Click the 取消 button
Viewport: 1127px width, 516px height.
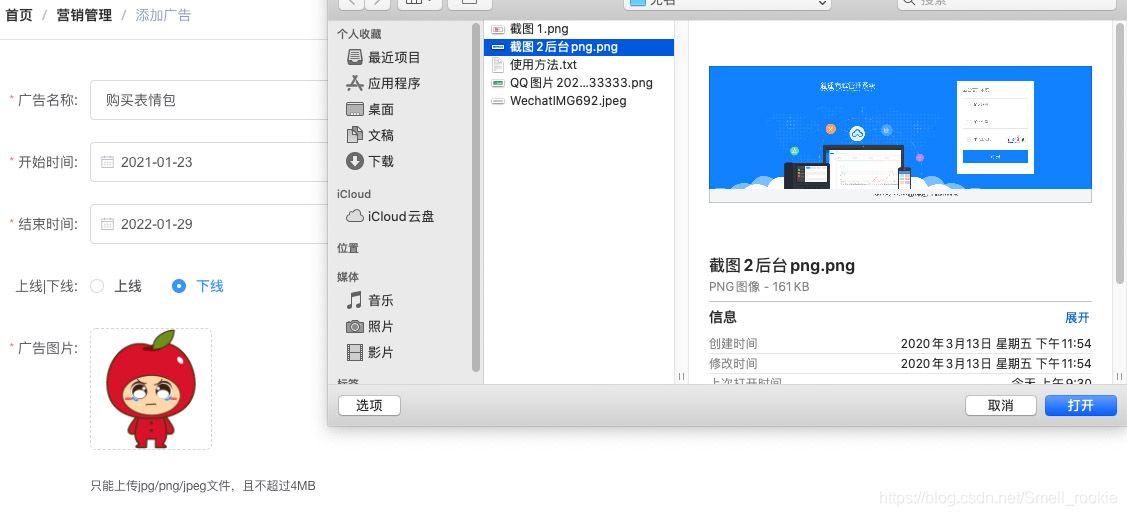pyautogui.click(x=1000, y=406)
